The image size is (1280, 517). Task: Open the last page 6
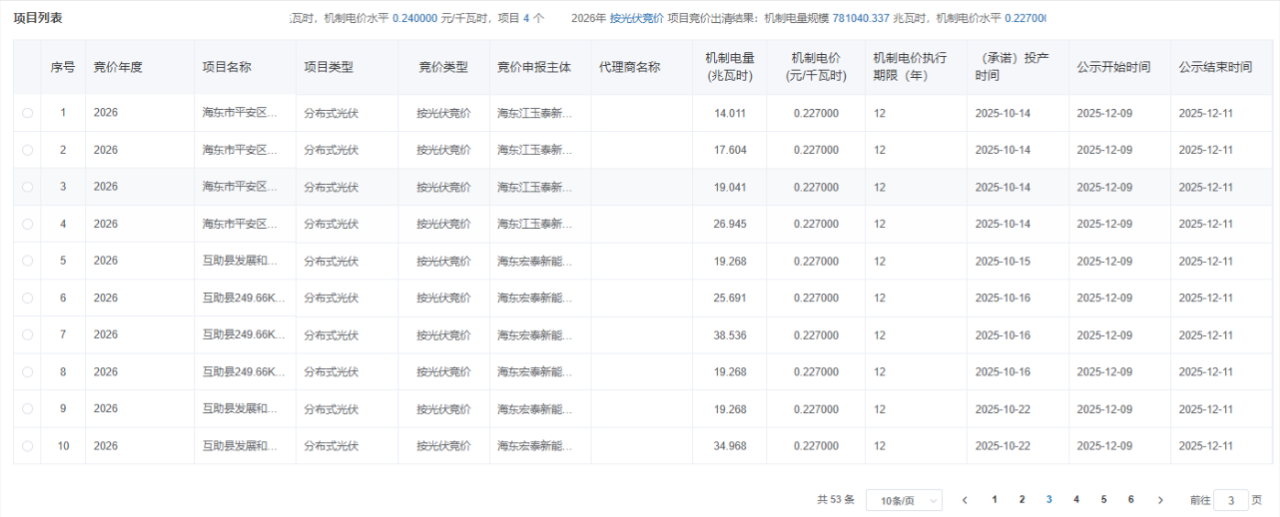[x=1131, y=499]
